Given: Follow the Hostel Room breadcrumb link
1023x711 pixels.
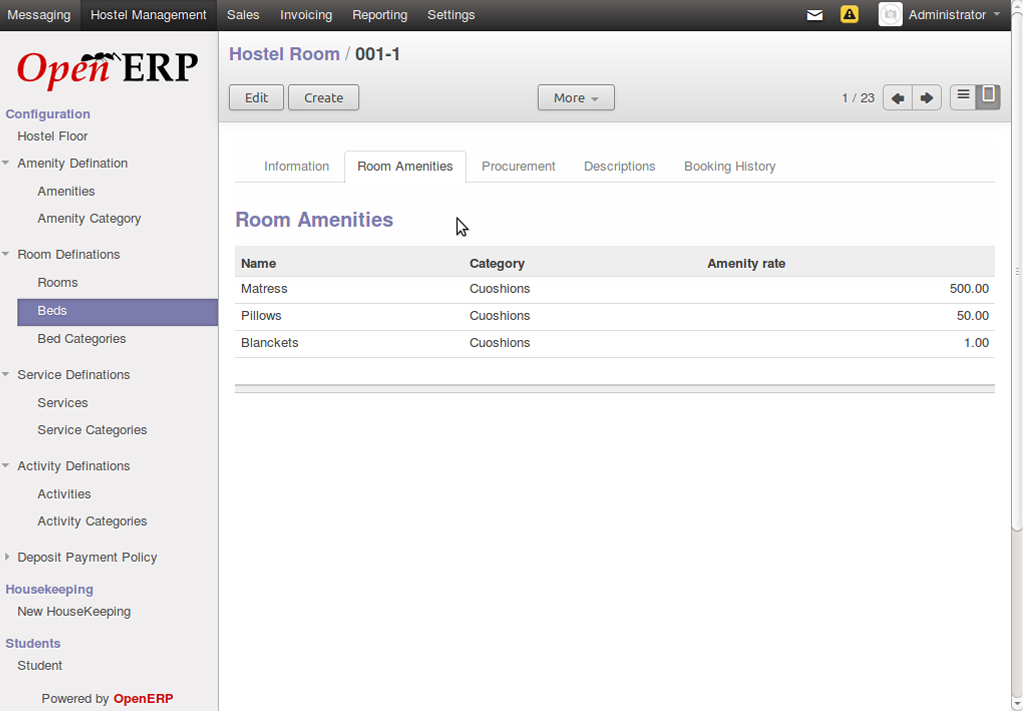Looking at the screenshot, I should pyautogui.click(x=284, y=54).
